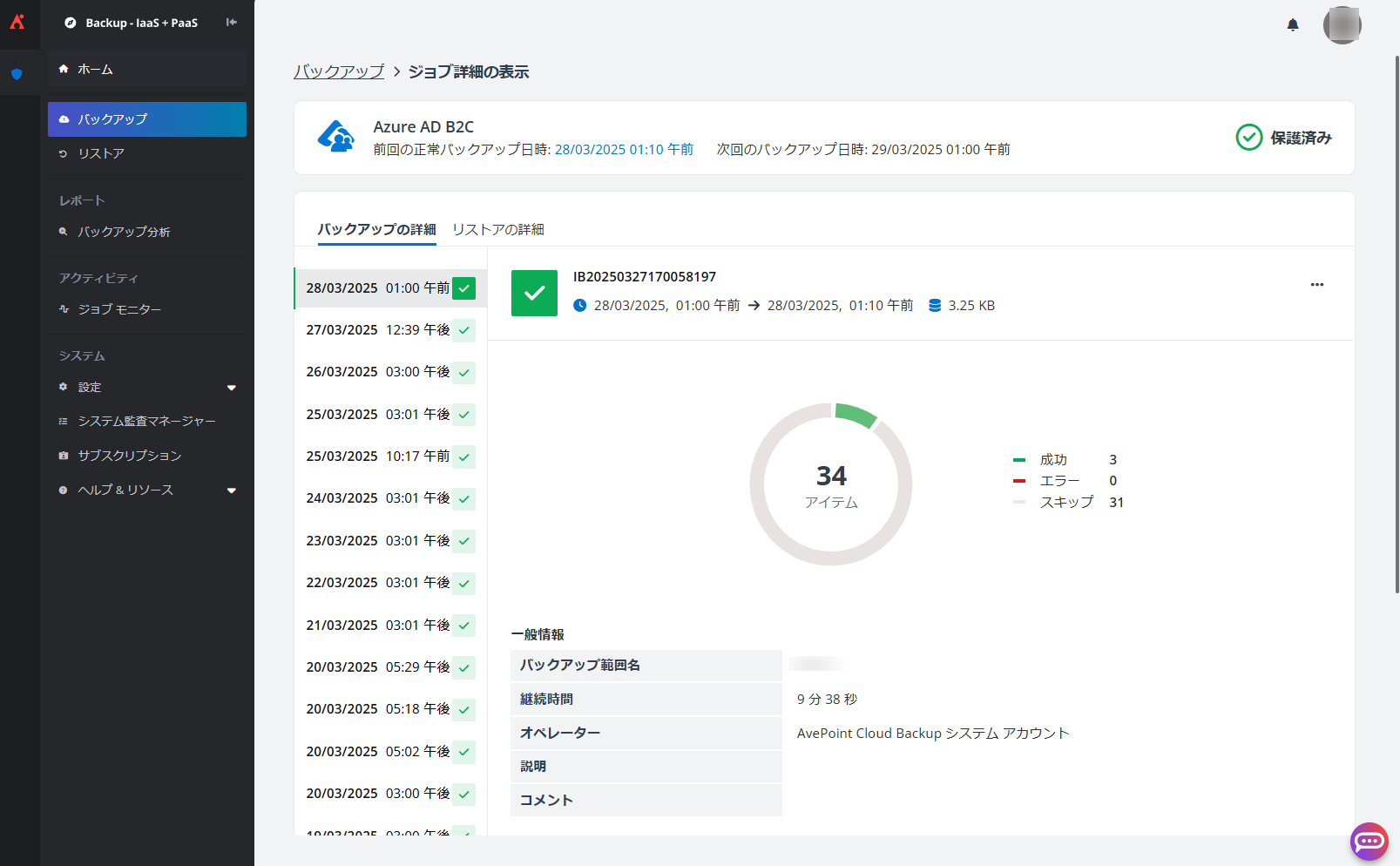Select the 25/03/2025 03:01 午後 job row
The image size is (1400, 866).
390,415
